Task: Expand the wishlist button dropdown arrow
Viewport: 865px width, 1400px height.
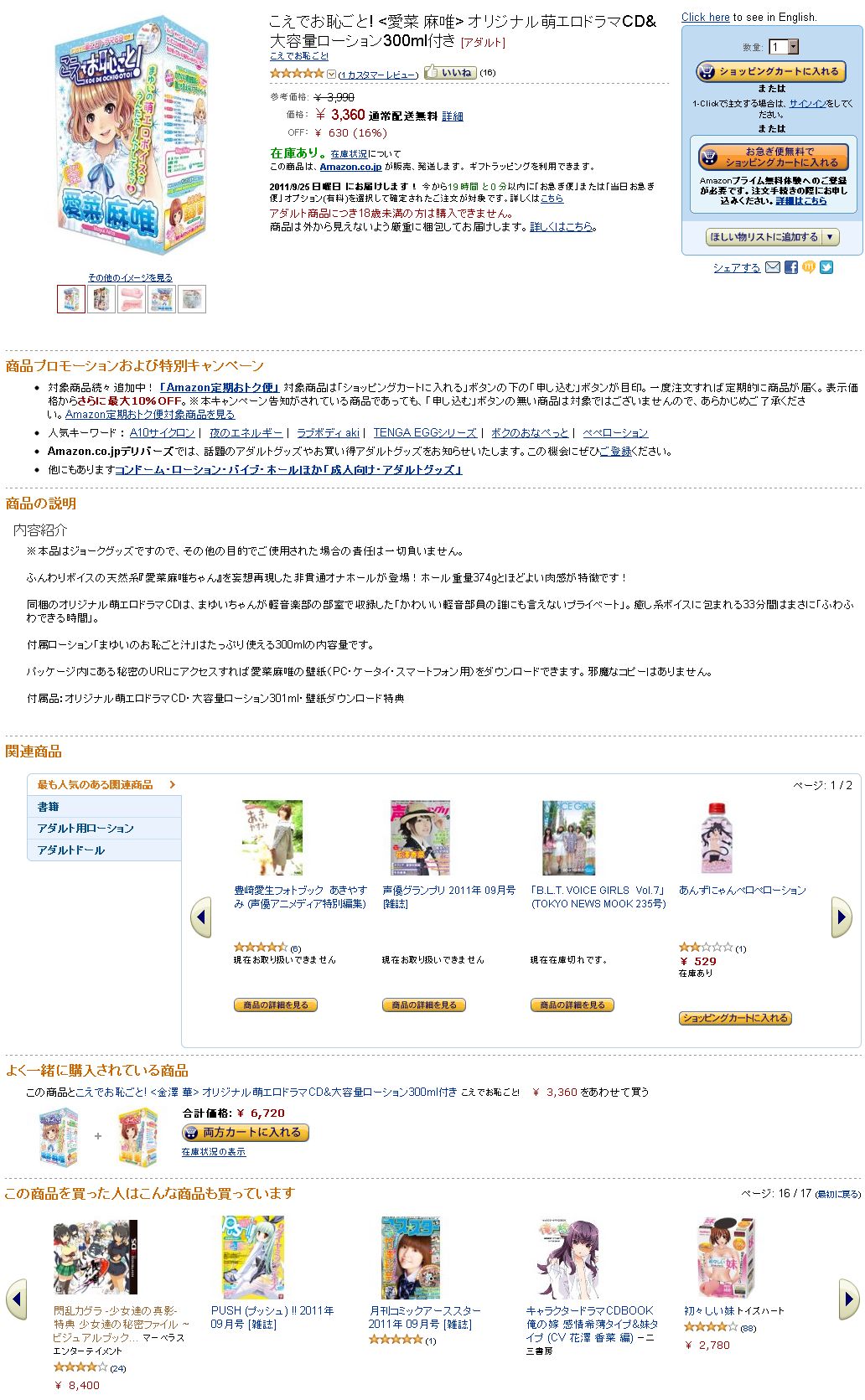Action: point(830,237)
